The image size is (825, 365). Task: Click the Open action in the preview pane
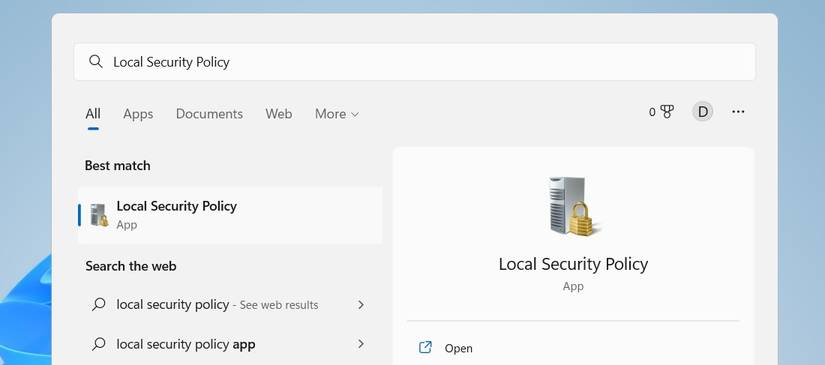pos(573,348)
